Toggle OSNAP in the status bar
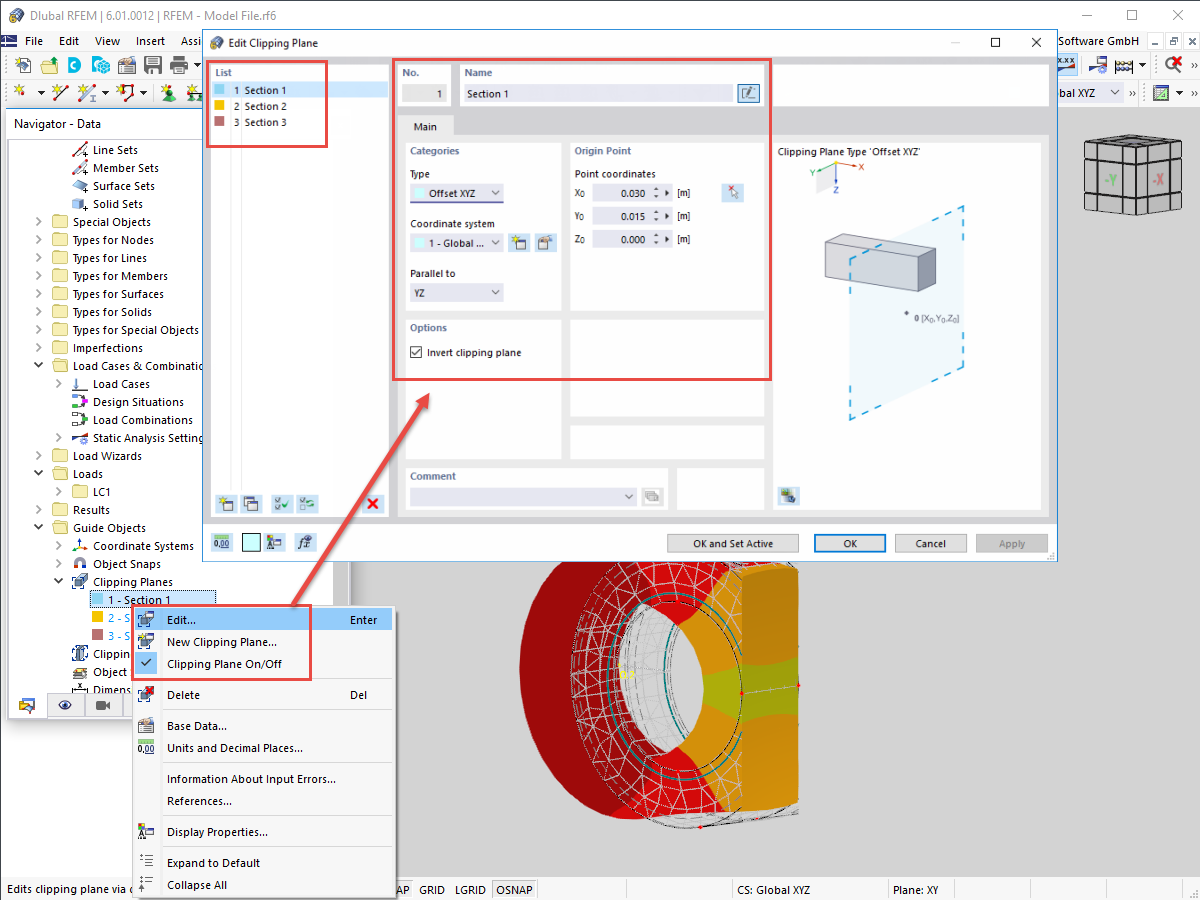Viewport: 1200px width, 900px height. click(x=515, y=889)
